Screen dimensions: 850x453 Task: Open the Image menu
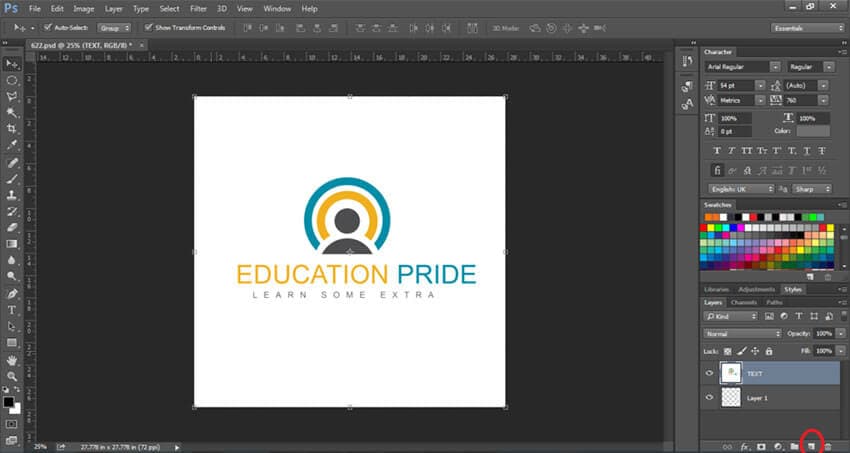[x=83, y=9]
